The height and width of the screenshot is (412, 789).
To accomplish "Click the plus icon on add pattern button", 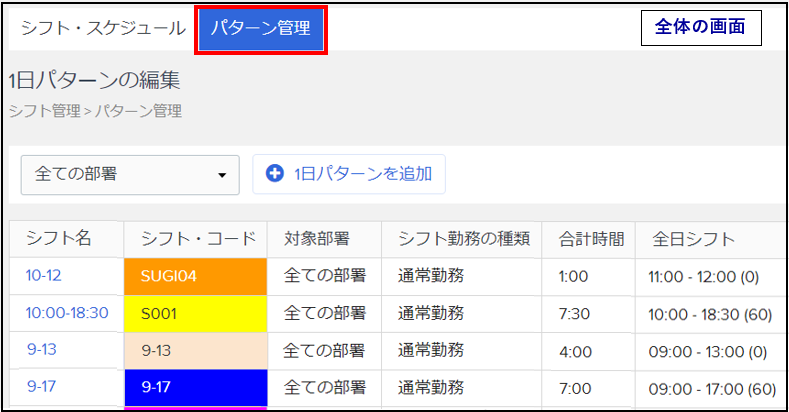I will pyautogui.click(x=275, y=174).
